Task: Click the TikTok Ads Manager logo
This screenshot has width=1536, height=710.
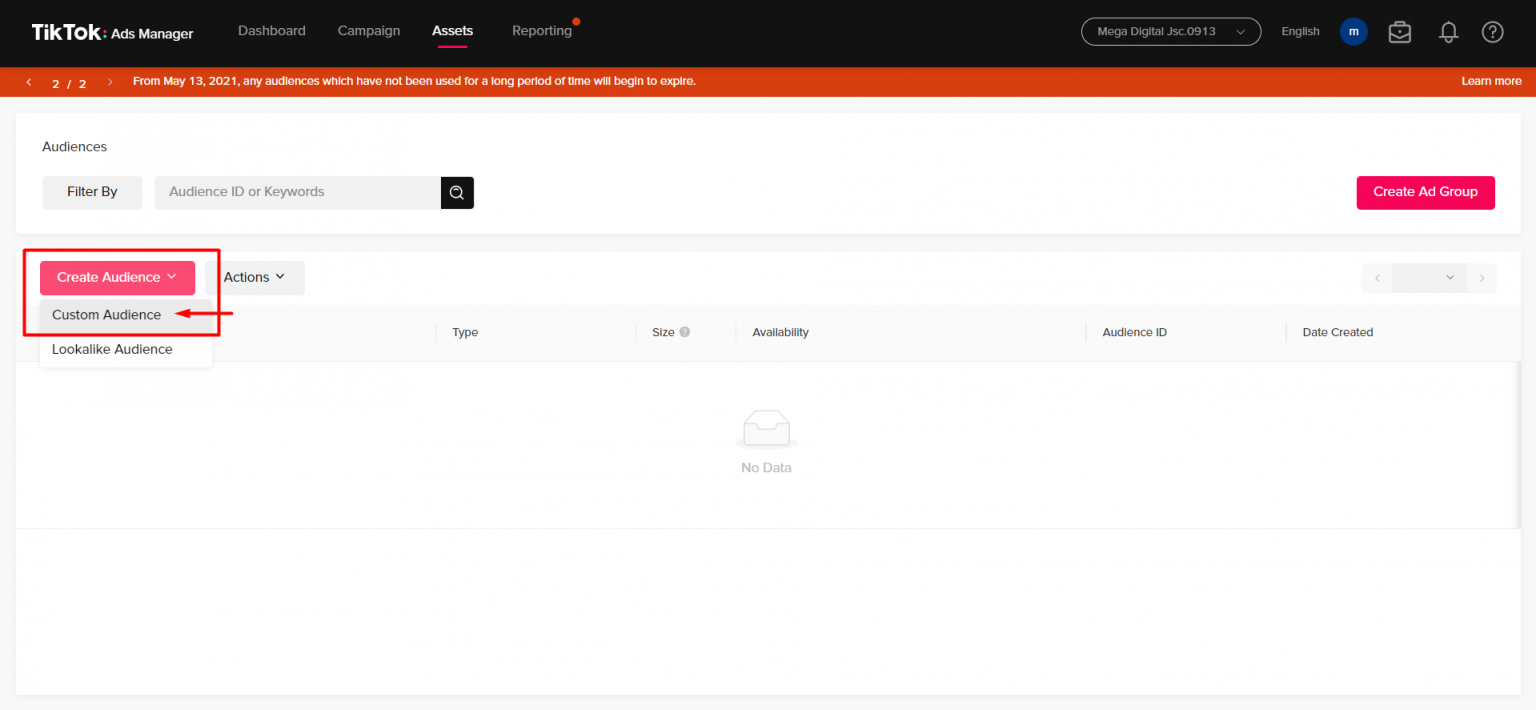Action: (112, 32)
